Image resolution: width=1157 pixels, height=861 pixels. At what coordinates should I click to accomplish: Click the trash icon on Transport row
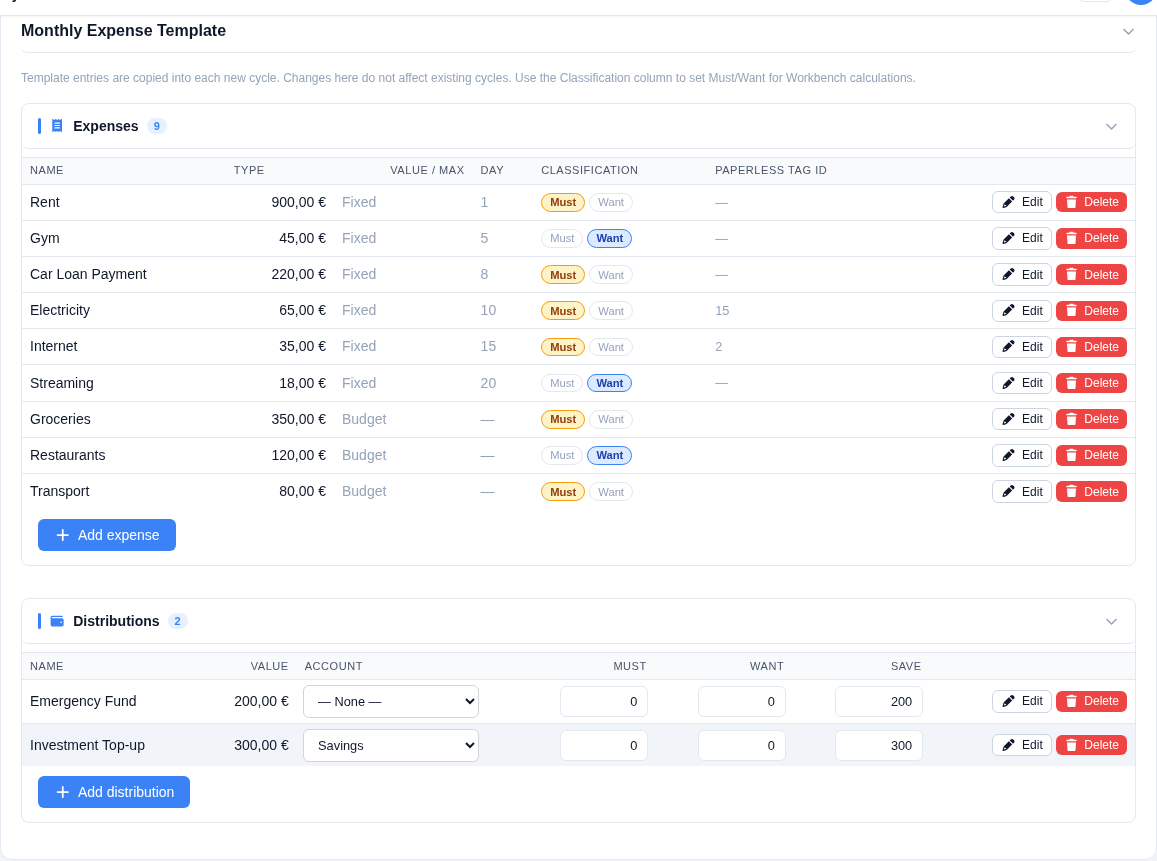1071,492
